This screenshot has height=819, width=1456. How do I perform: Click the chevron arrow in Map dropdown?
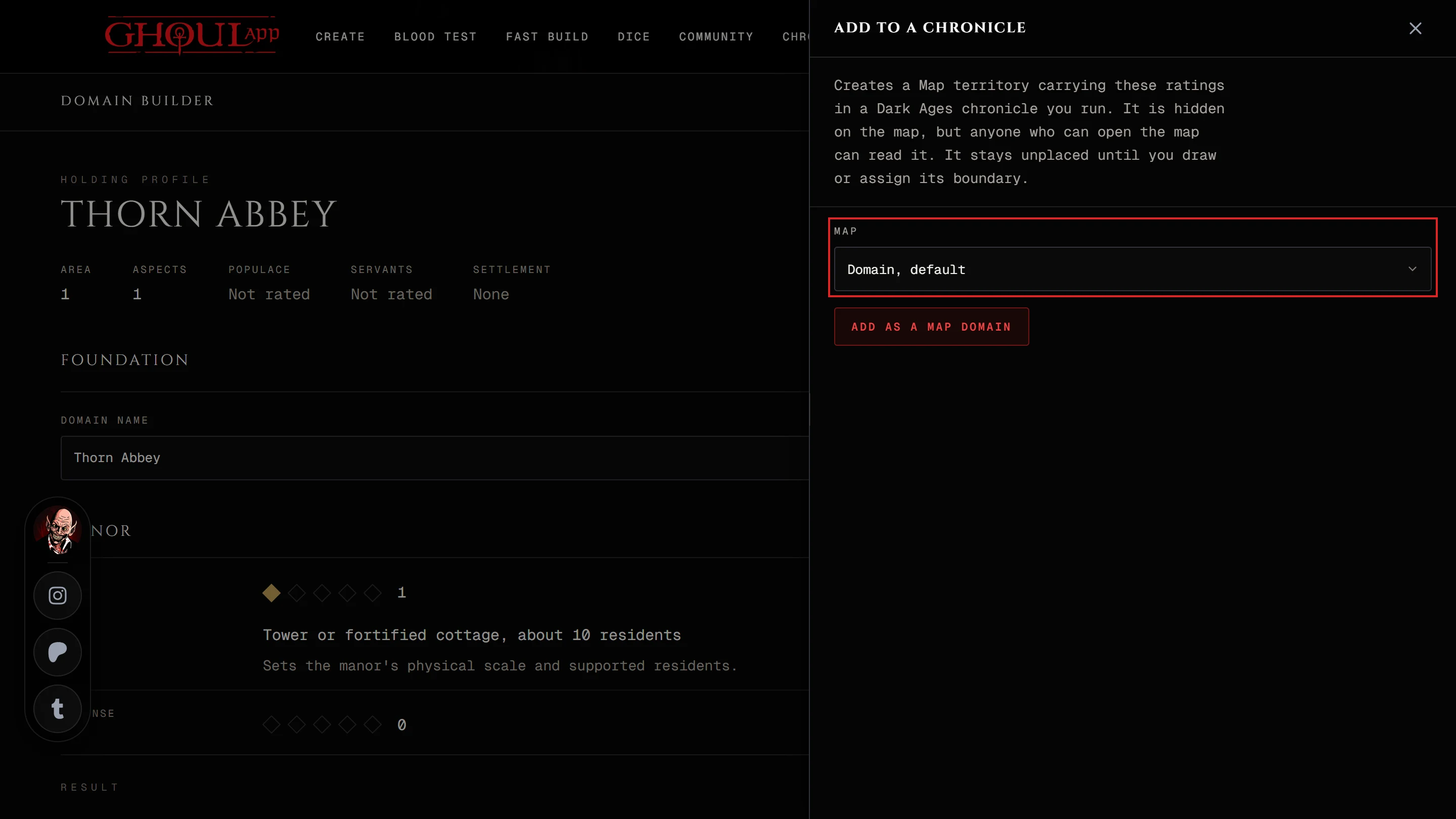pyautogui.click(x=1412, y=269)
